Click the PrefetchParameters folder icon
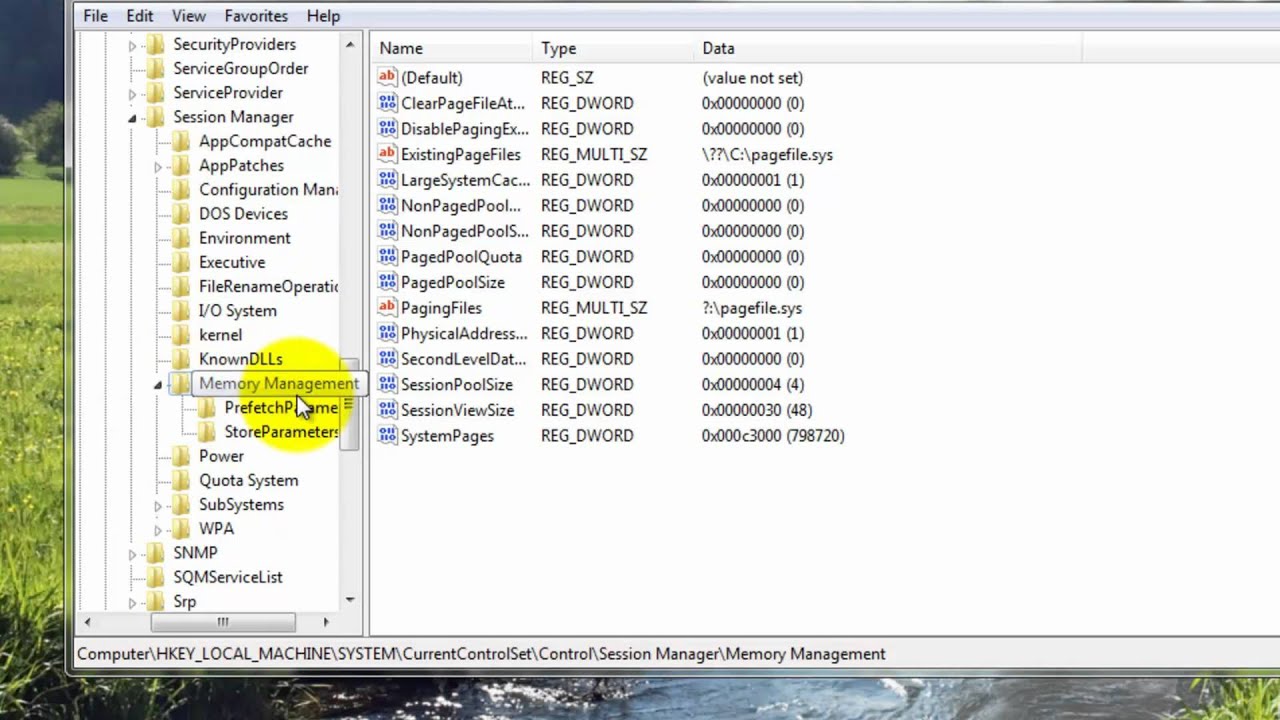Viewport: 1280px width, 720px height. coord(206,408)
